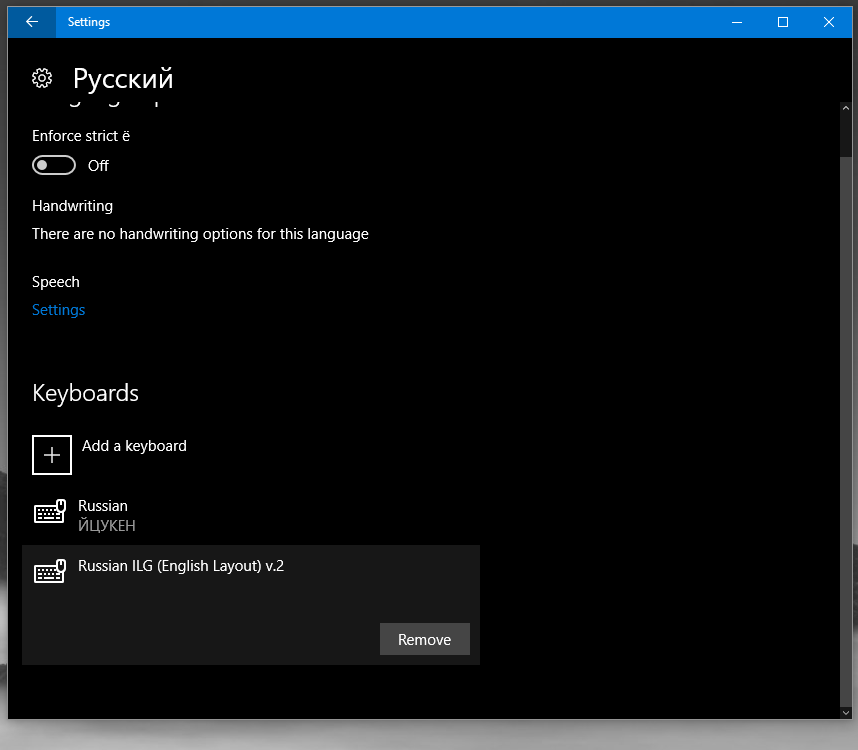The image size is (858, 750).
Task: Close the Settings window
Action: tap(829, 22)
